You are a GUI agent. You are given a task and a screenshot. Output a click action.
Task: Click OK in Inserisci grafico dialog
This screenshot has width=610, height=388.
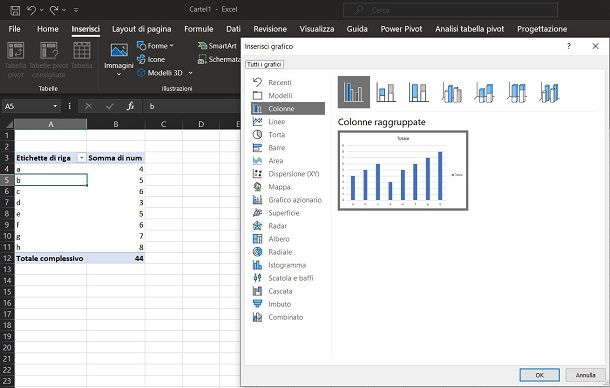point(540,375)
